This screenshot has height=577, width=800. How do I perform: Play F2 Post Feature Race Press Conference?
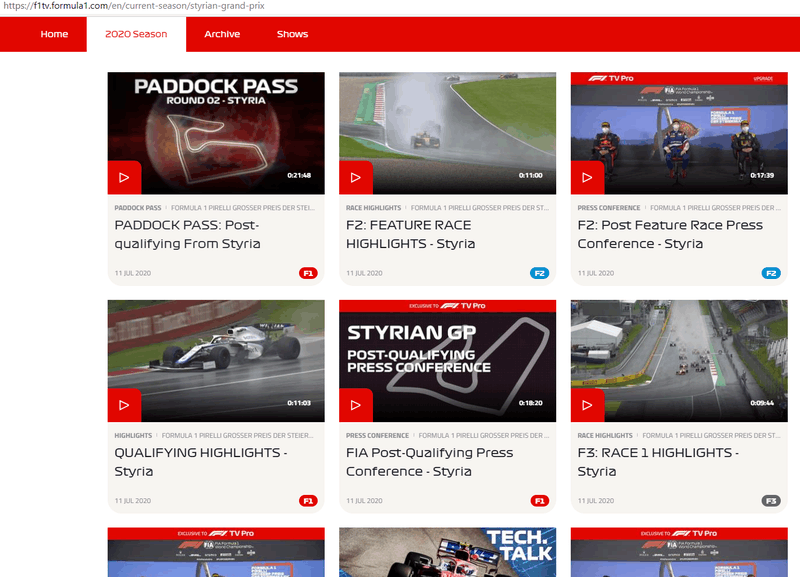[587, 178]
